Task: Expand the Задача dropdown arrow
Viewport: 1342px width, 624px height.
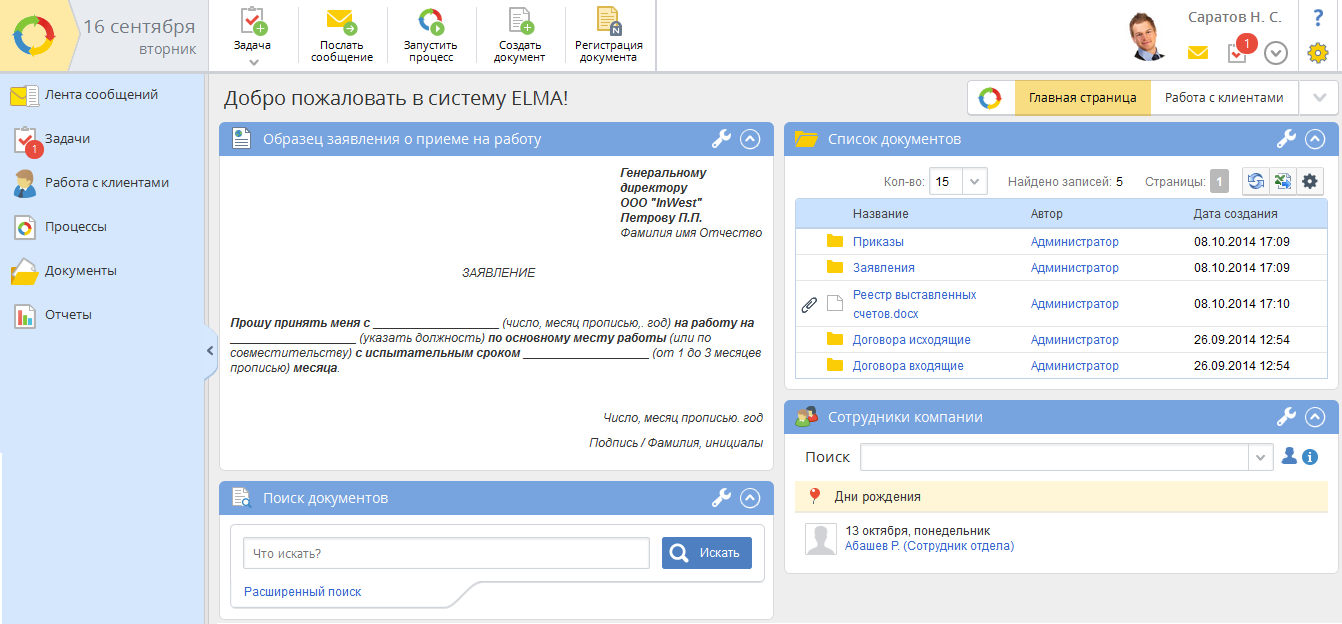Action: [x=253, y=62]
